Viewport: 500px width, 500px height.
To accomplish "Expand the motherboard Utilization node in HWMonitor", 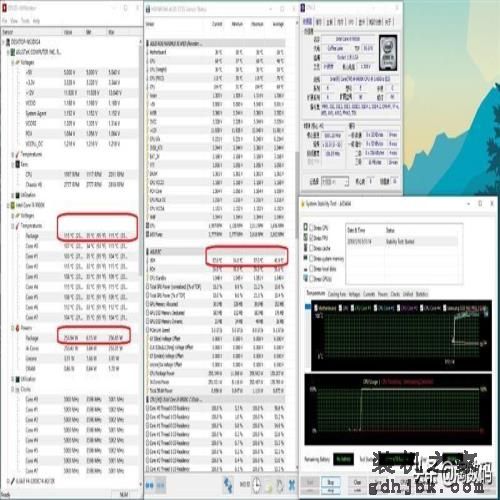I will 13,195.
